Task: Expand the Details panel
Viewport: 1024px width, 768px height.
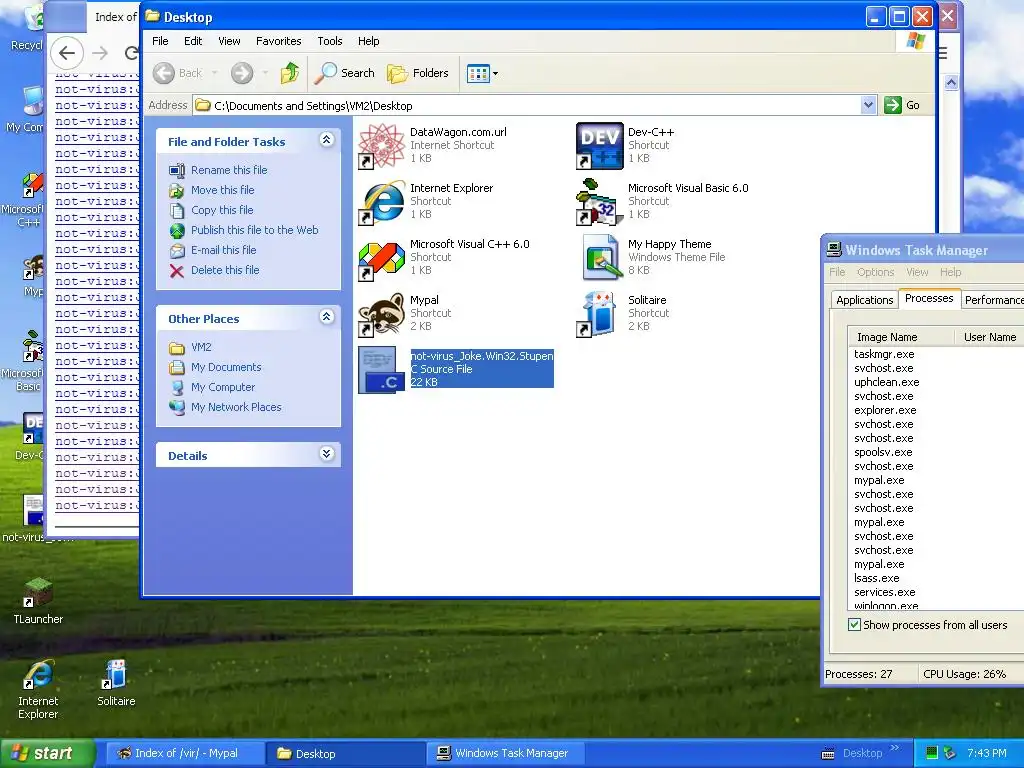Action: (x=327, y=454)
